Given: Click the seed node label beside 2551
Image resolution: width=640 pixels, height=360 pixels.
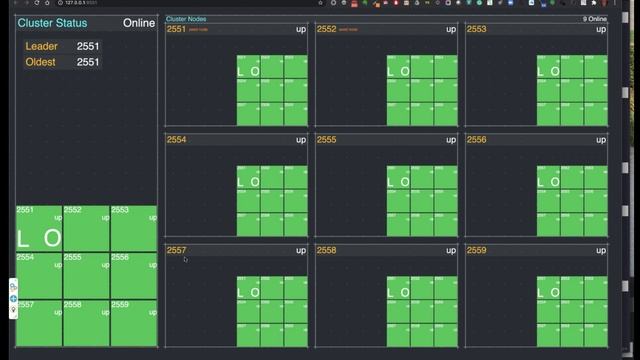Looking at the screenshot, I should (x=198, y=29).
